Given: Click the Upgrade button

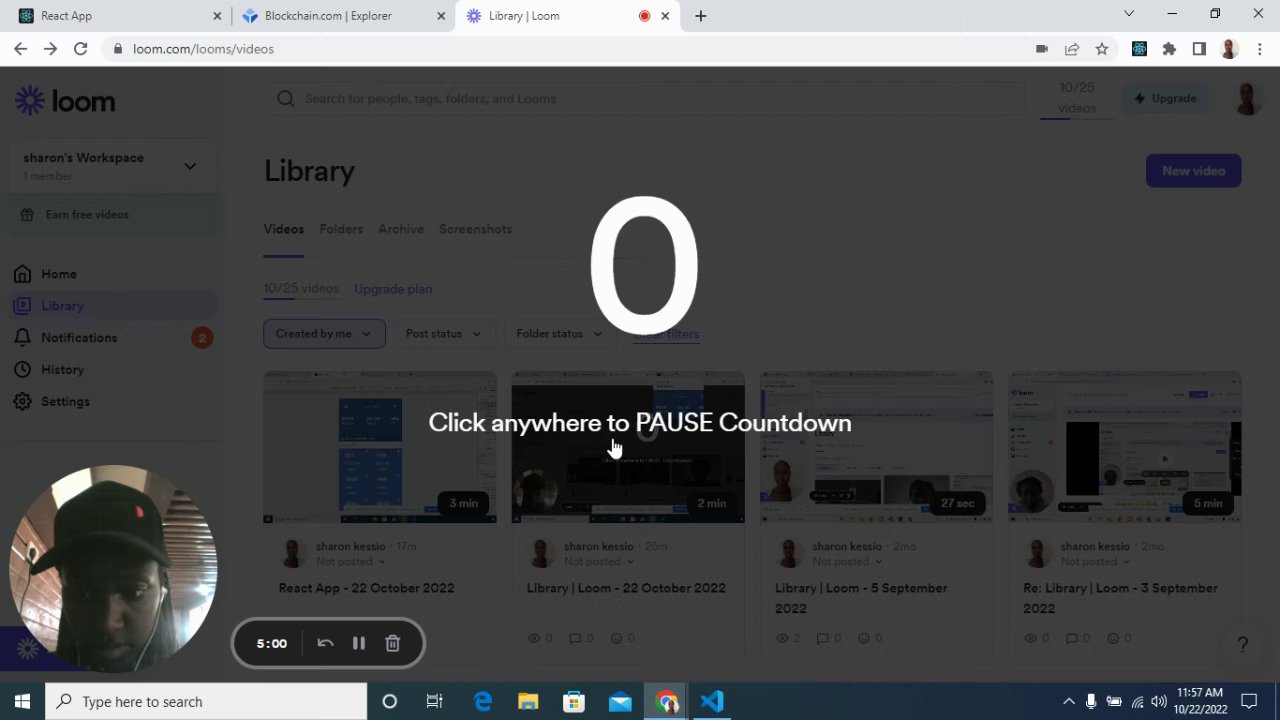Looking at the screenshot, I should tap(1165, 99).
